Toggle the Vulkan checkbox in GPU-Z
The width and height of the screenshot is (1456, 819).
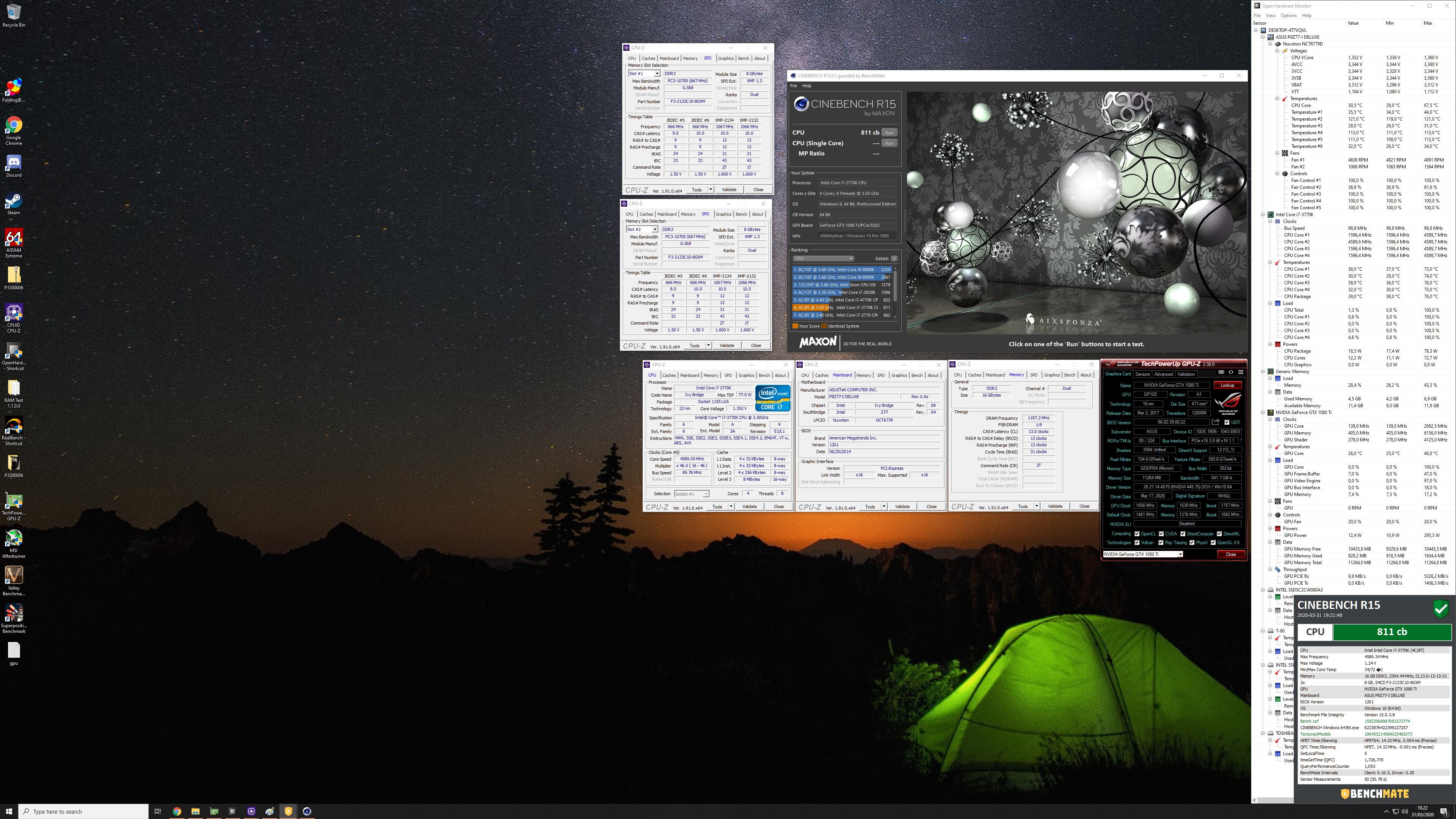pyautogui.click(x=1137, y=543)
